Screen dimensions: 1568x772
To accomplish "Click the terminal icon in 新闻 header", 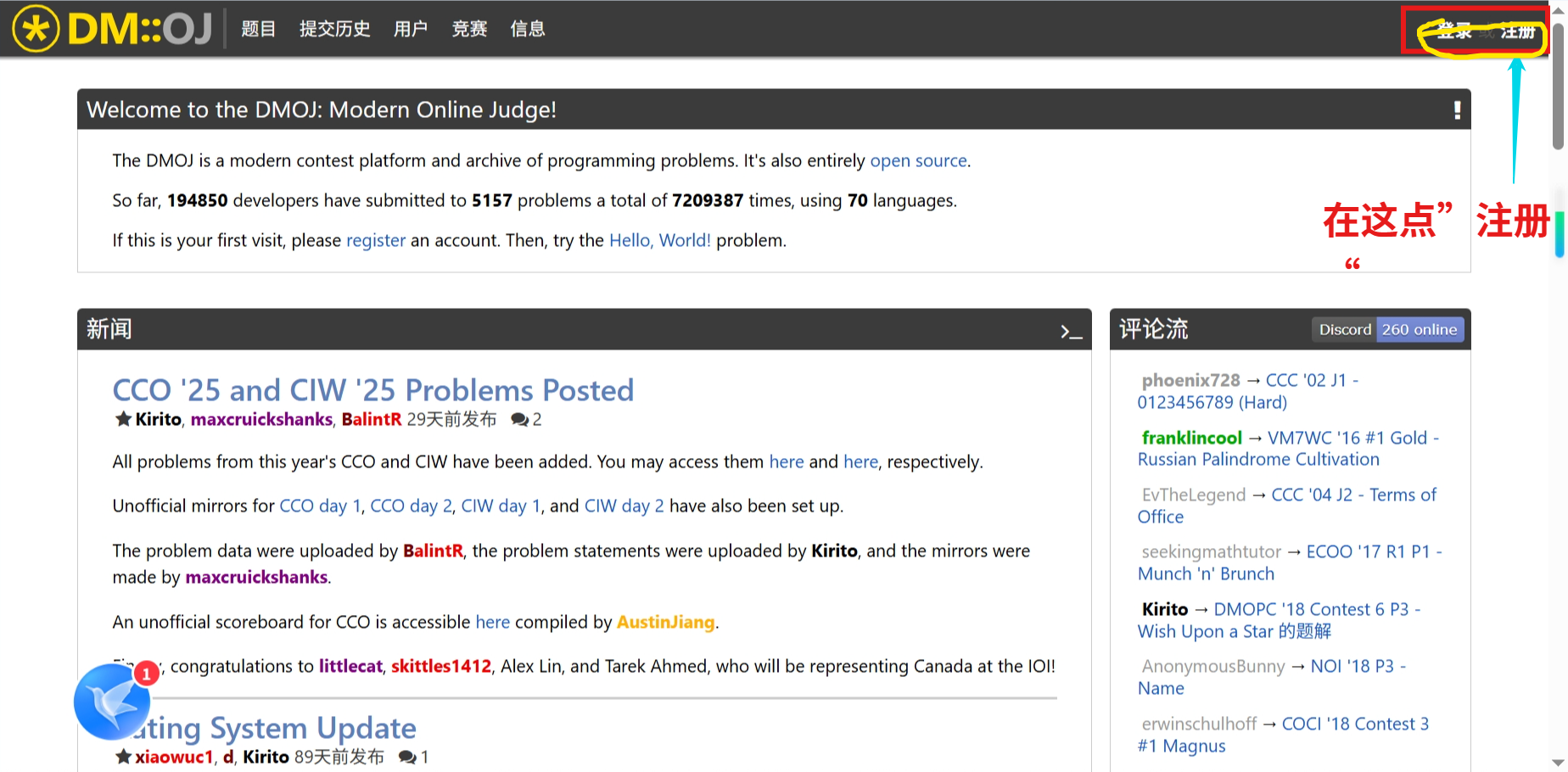I will tap(1071, 331).
